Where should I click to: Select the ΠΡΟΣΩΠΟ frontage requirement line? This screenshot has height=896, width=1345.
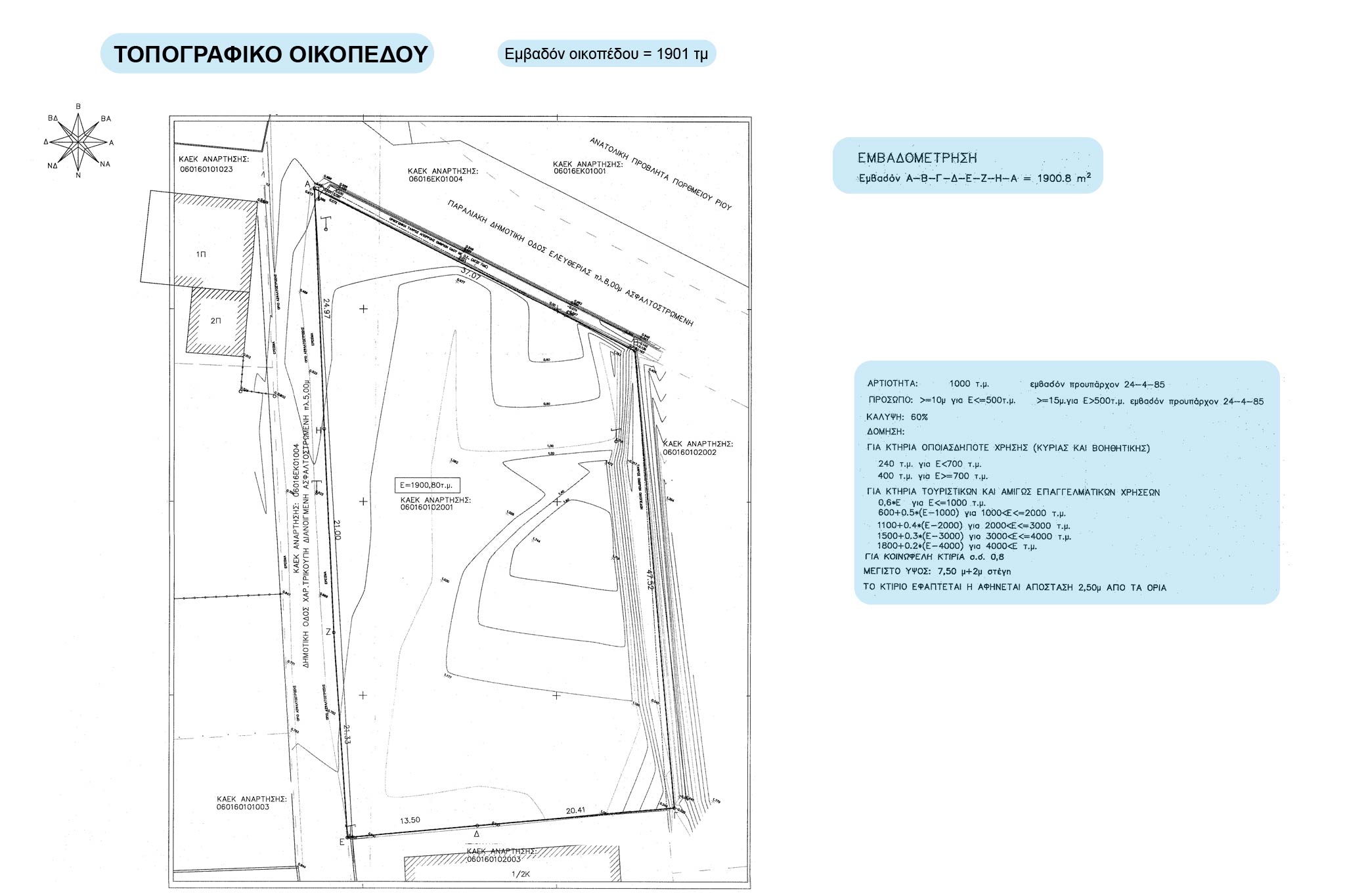pos(1065,400)
